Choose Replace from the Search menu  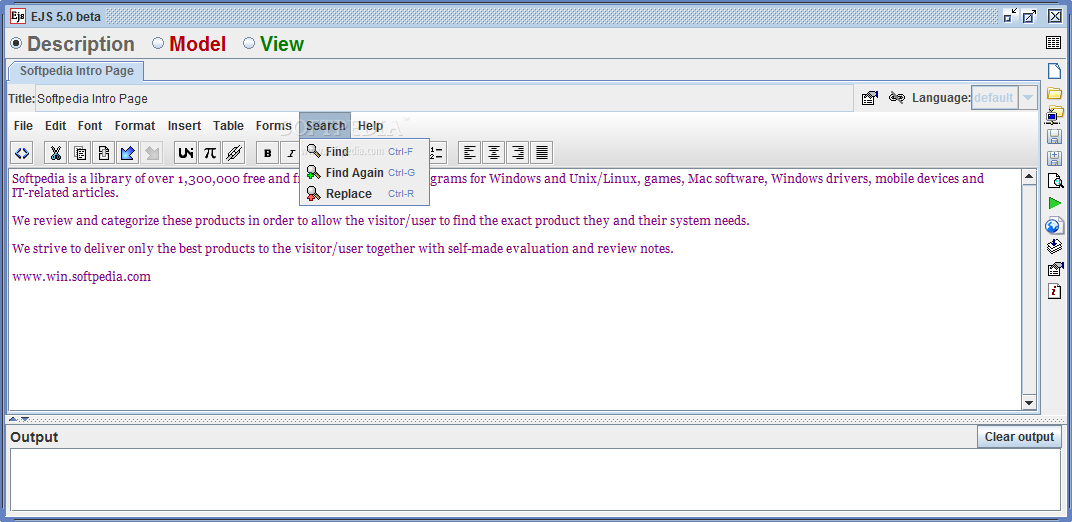(364, 194)
